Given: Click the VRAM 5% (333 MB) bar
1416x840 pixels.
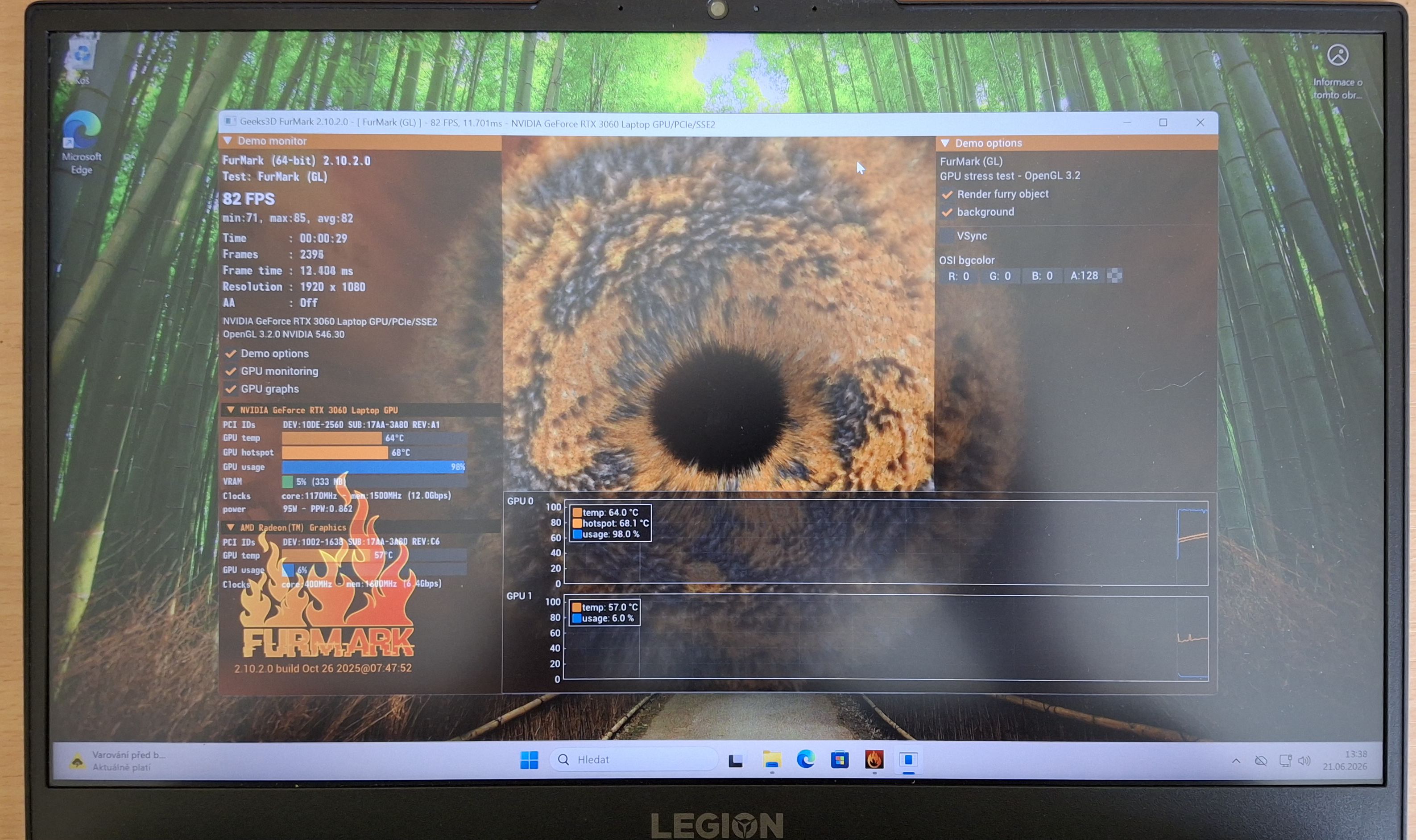Looking at the screenshot, I should [x=374, y=482].
